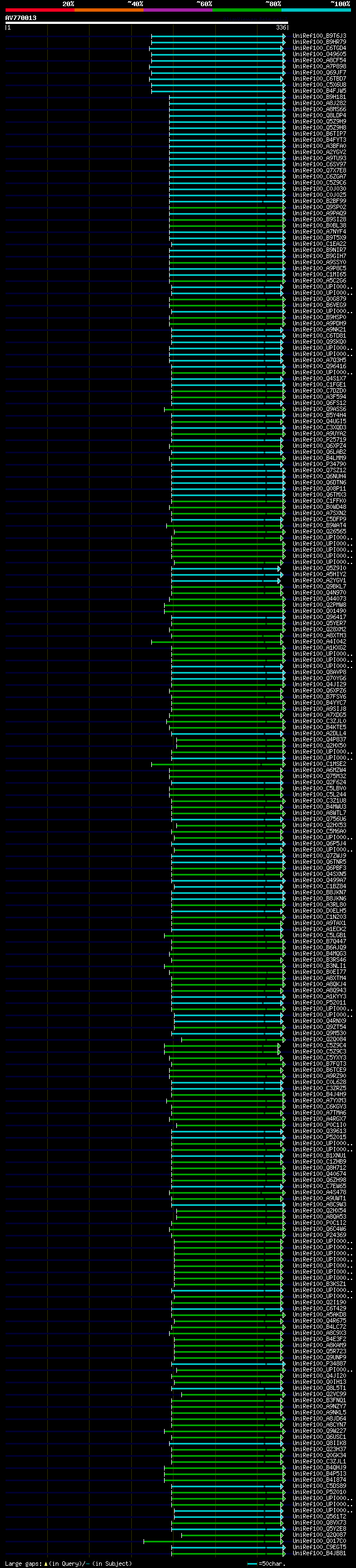Click the green ~80% identity legend segment
Viewport: 356px width, 1568px height.
click(247, 10)
